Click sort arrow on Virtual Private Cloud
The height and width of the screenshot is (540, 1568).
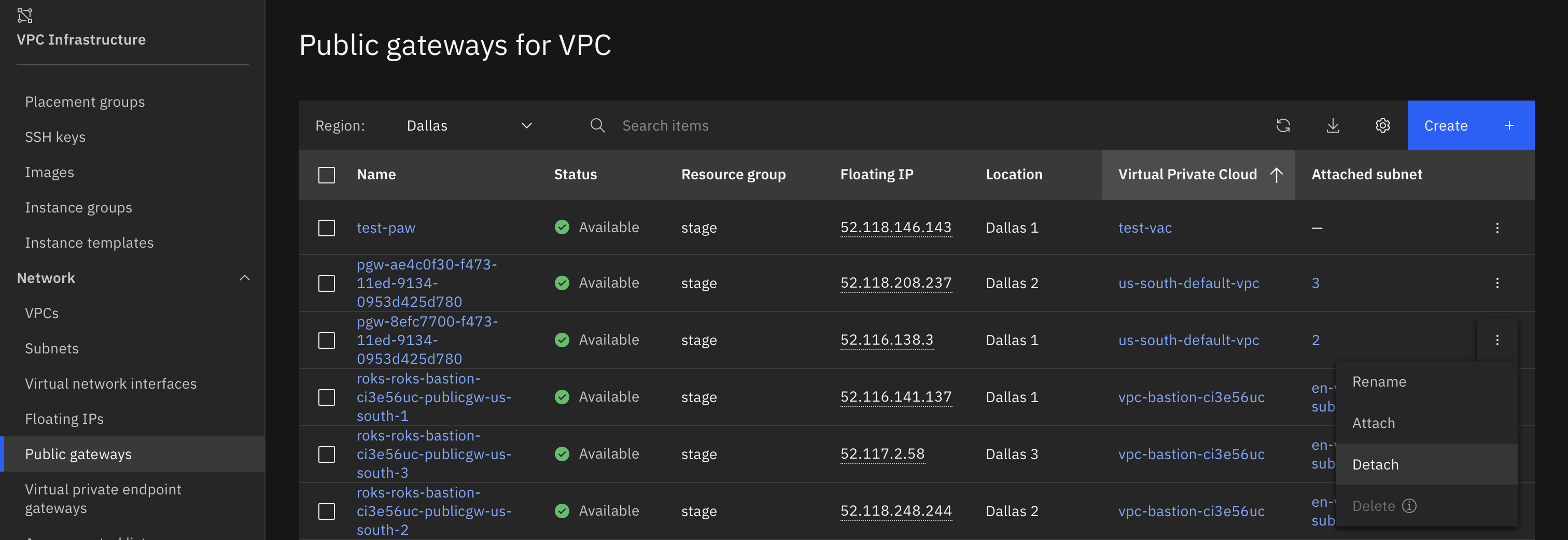pos(1277,175)
